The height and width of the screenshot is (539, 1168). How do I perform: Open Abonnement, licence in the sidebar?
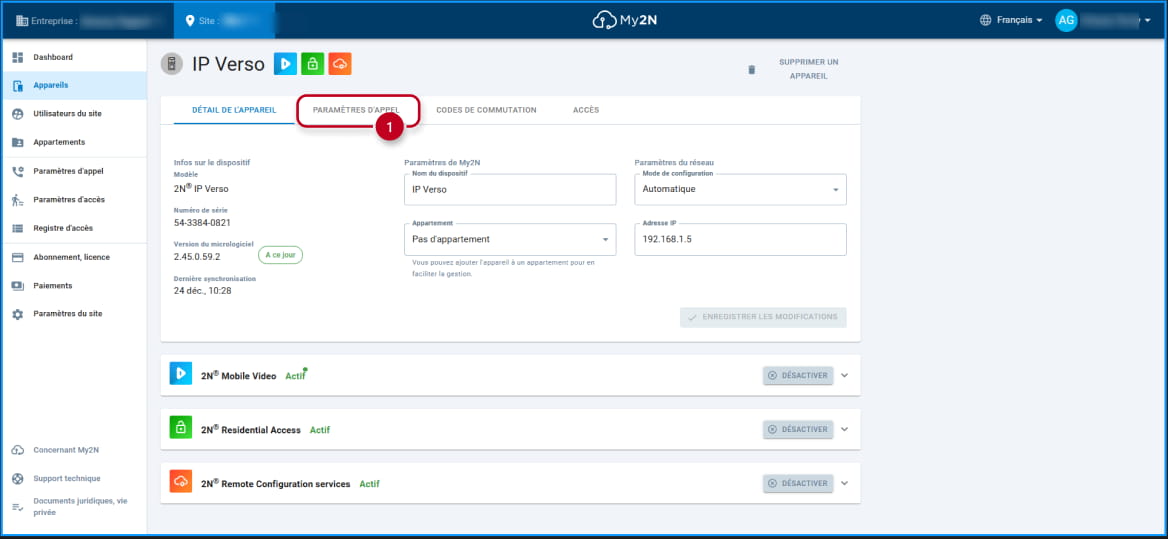point(74,257)
